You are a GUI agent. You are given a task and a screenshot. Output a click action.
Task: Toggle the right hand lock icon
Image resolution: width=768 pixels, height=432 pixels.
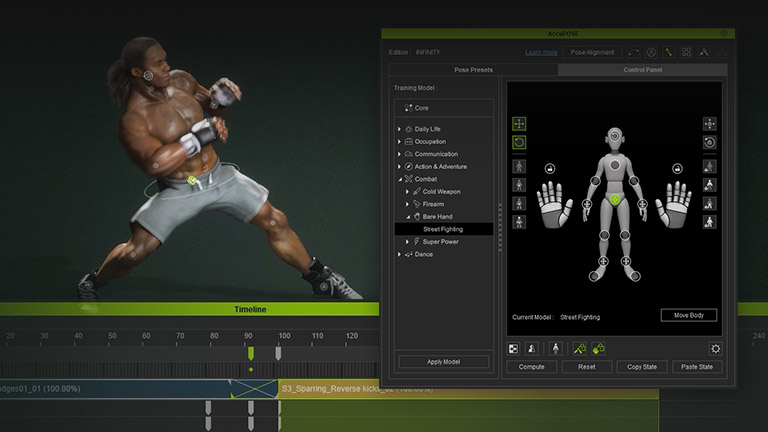coord(678,169)
